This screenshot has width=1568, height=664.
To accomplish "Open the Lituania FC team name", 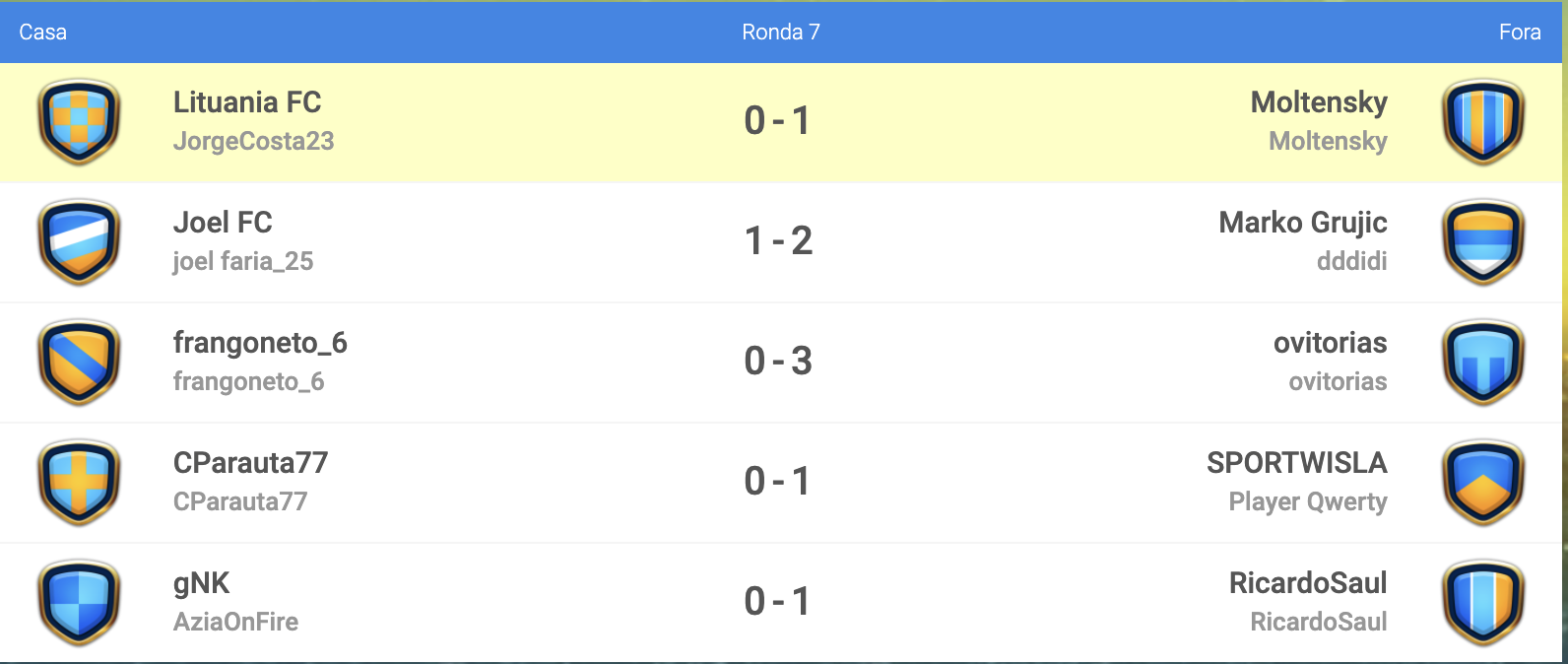I will [x=247, y=102].
